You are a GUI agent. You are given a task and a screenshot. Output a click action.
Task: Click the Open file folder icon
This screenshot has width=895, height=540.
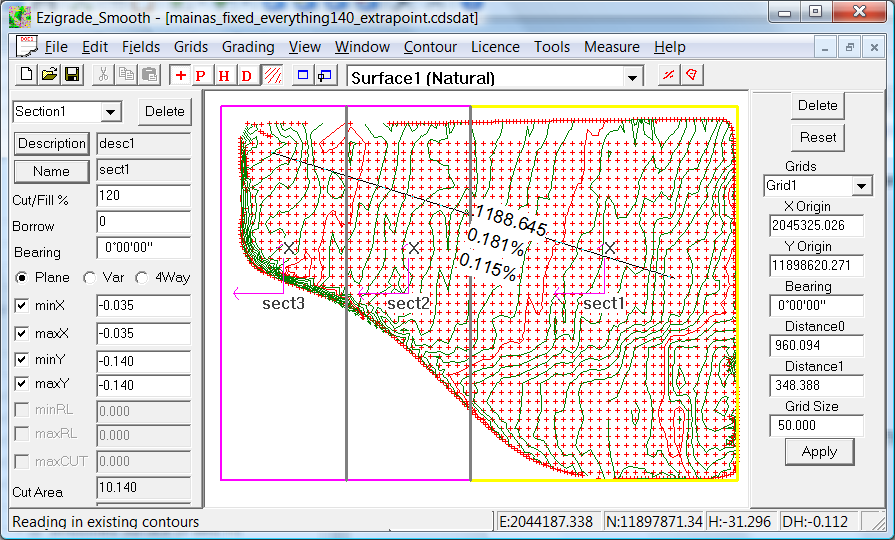(49, 75)
